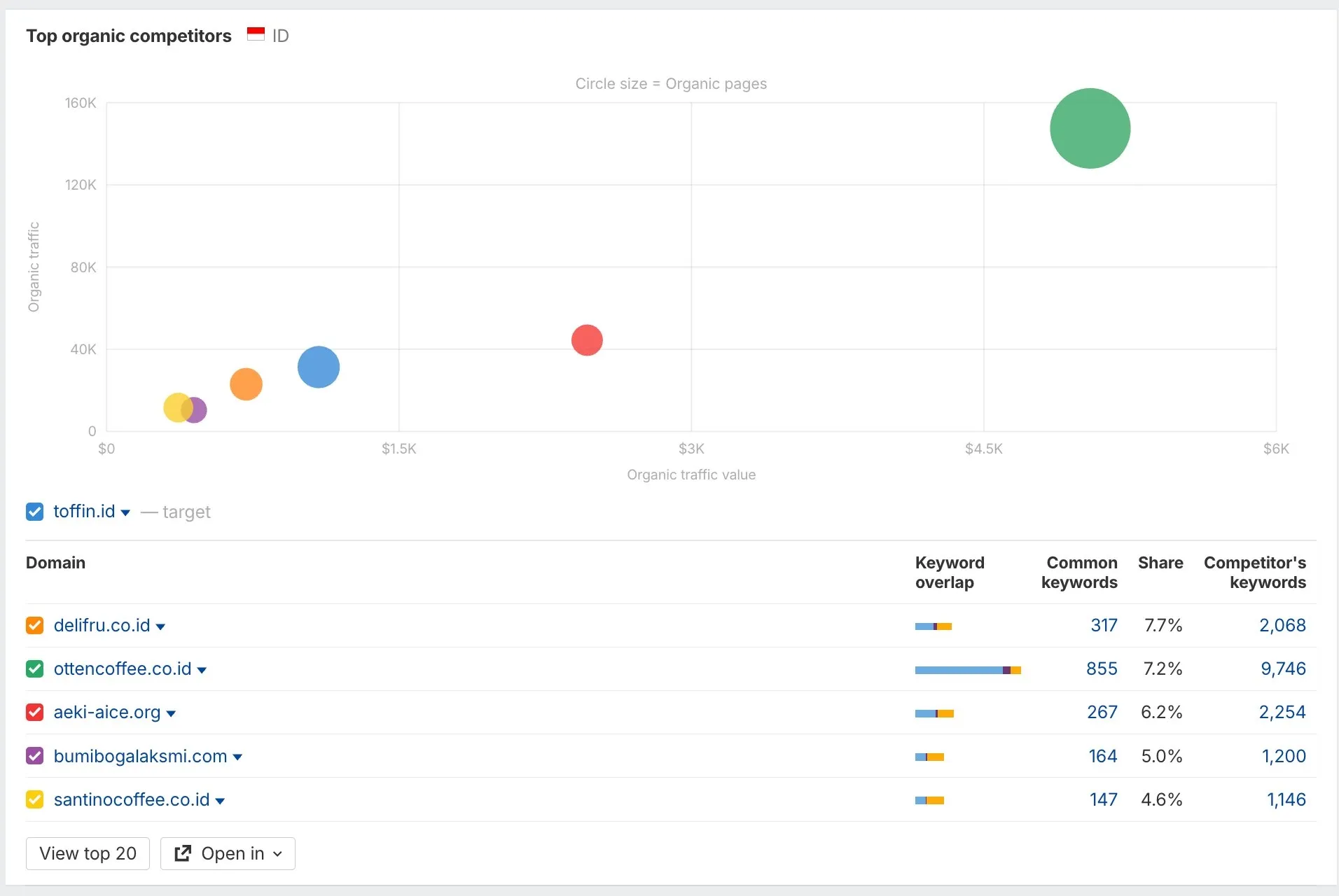Viewport: 1339px width, 896px height.
Task: Click 2,068 competitor keywords for delifru.co.id
Action: [x=1282, y=625]
